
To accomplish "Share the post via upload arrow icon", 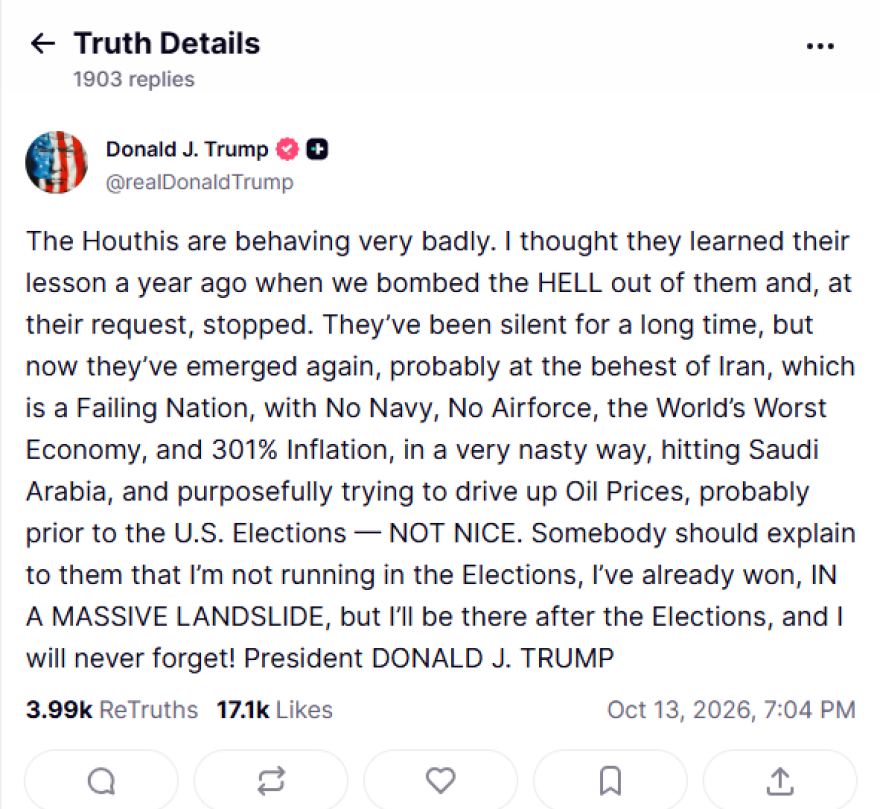I will click(780, 781).
